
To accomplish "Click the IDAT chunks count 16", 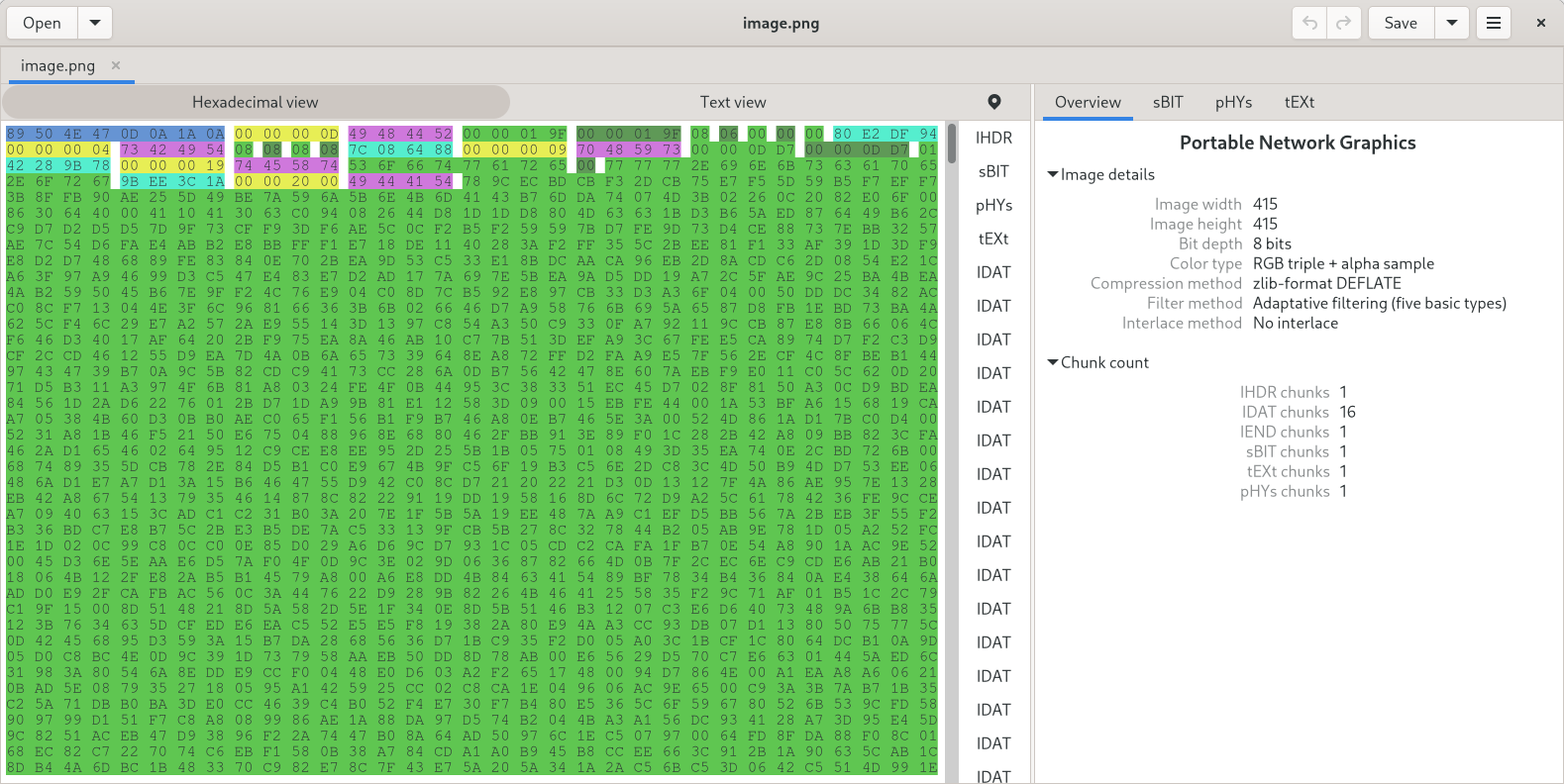I will point(1347,412).
